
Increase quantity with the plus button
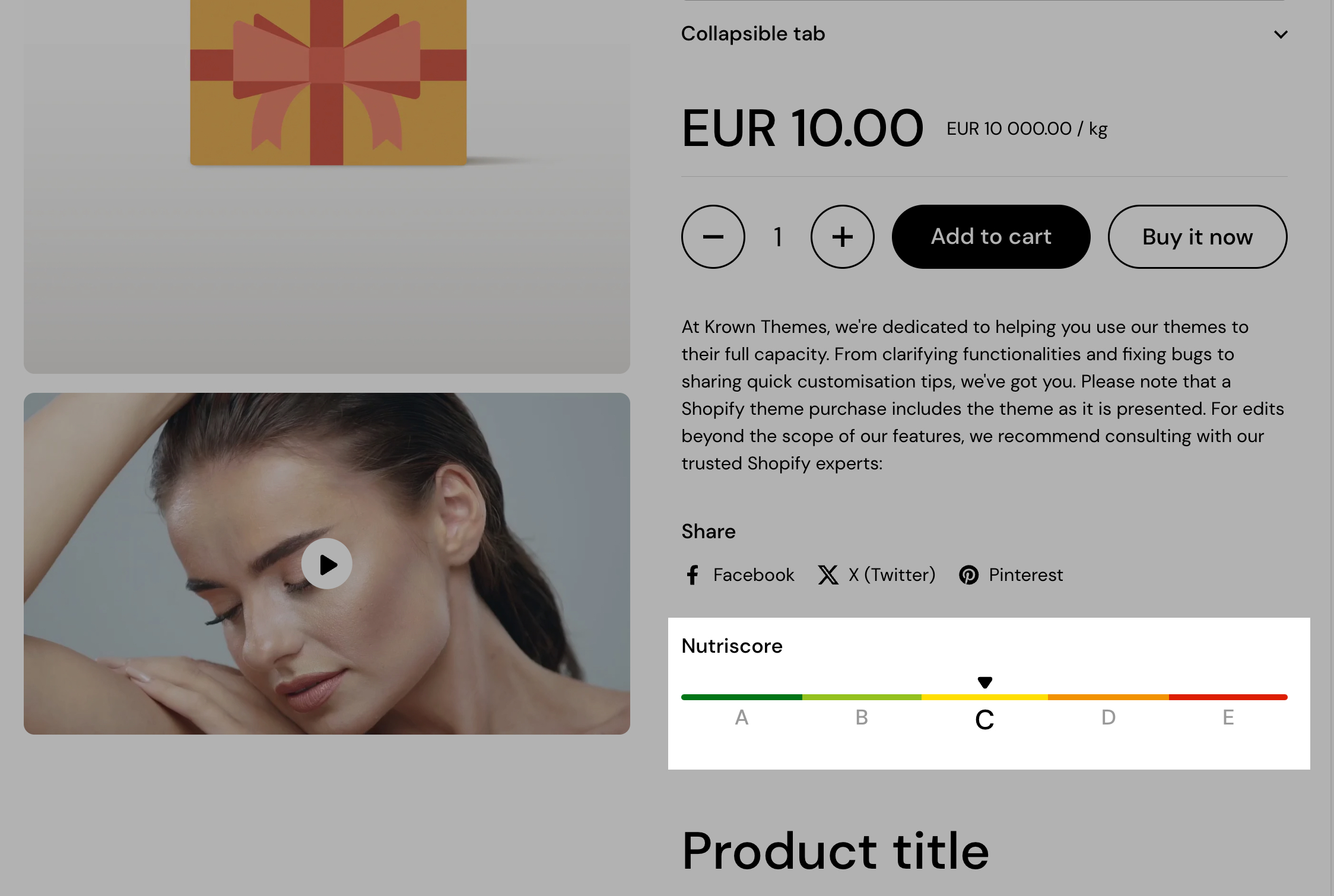click(842, 237)
